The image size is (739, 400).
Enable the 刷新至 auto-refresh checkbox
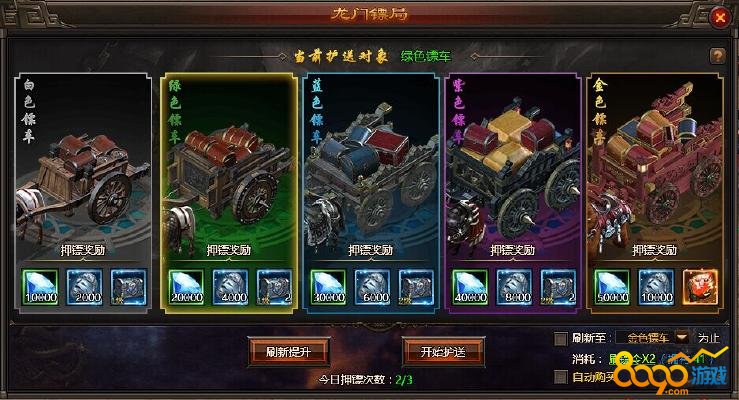point(560,339)
